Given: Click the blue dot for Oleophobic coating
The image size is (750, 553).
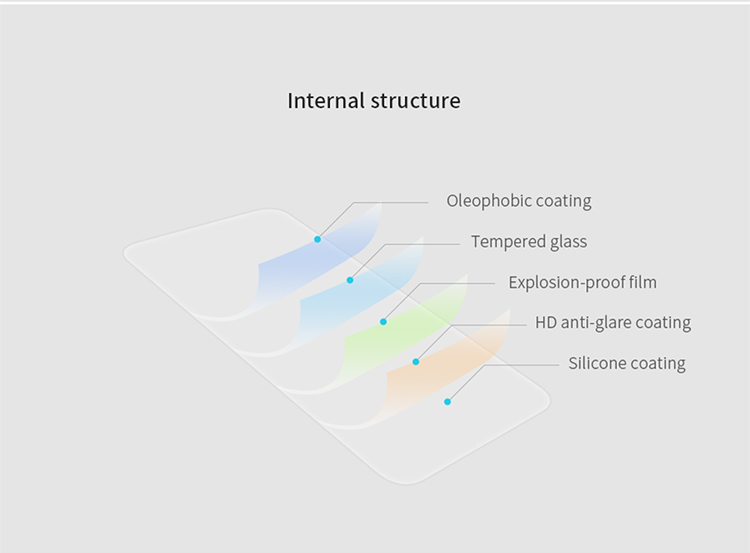Looking at the screenshot, I should pos(317,239).
